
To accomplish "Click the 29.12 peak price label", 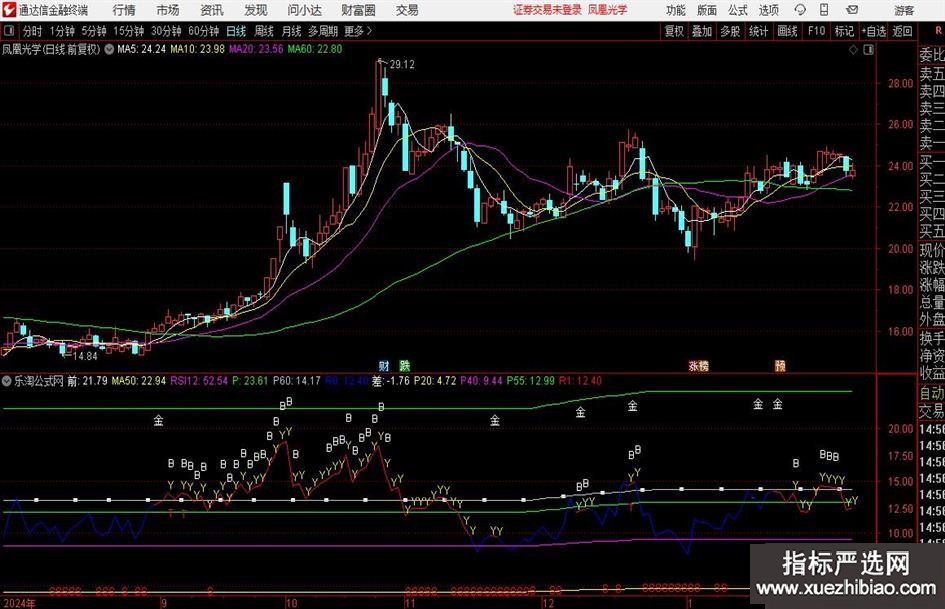I will point(401,64).
